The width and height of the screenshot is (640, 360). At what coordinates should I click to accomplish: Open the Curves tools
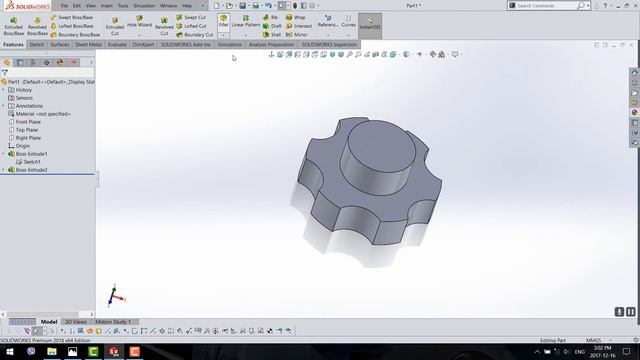point(348,21)
